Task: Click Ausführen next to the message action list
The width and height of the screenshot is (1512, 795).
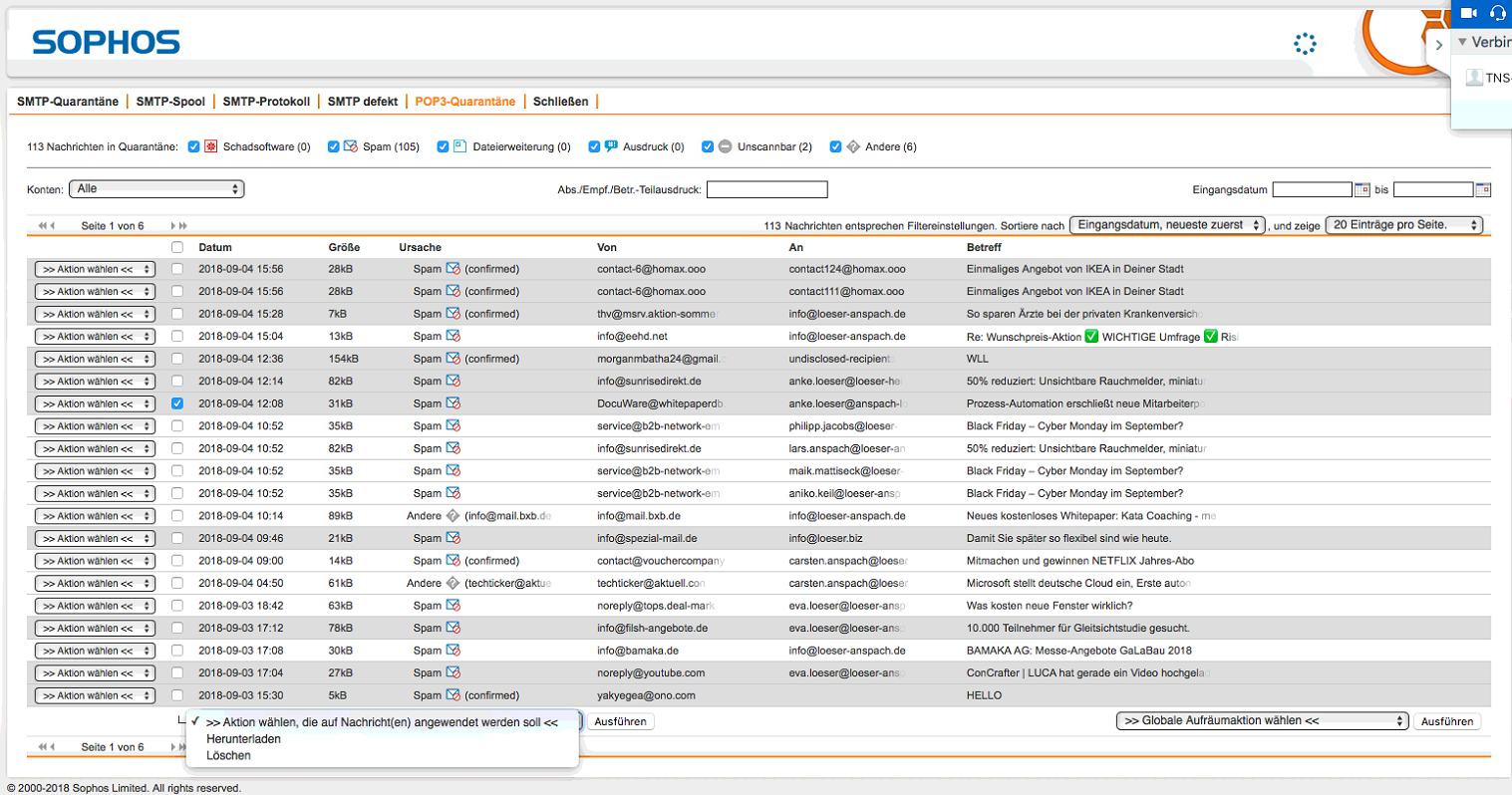Action: click(x=620, y=721)
